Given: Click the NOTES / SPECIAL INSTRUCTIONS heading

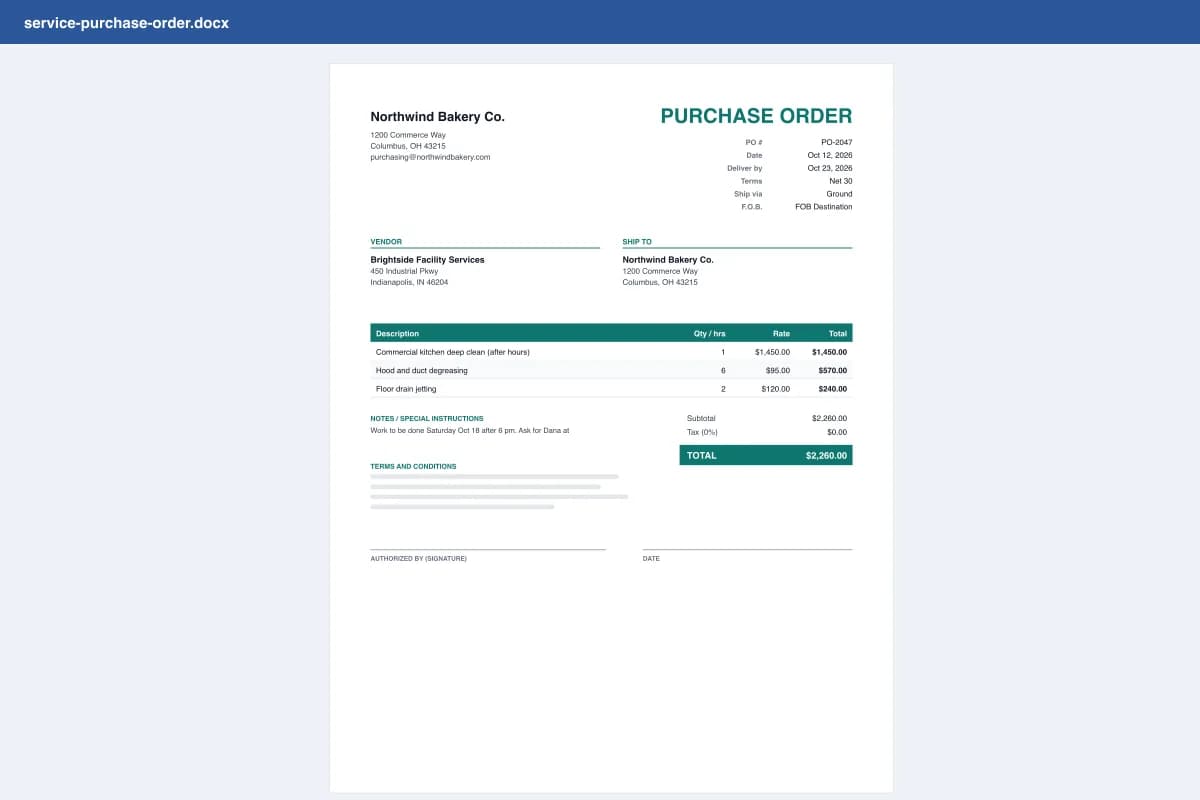Looking at the screenshot, I should pyautogui.click(x=427, y=418).
